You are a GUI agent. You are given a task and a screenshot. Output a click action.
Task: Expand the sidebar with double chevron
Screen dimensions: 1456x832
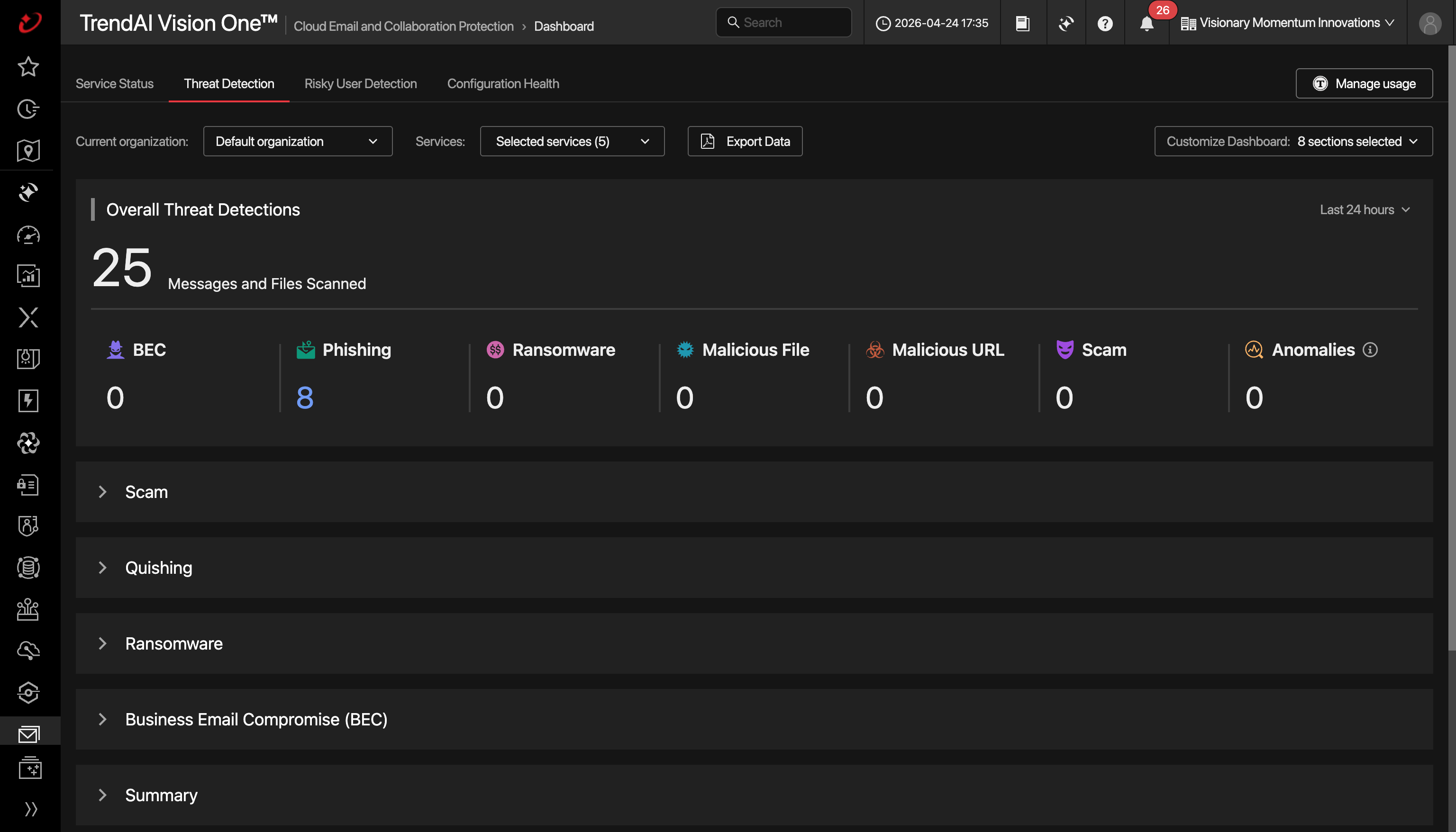pyautogui.click(x=31, y=809)
